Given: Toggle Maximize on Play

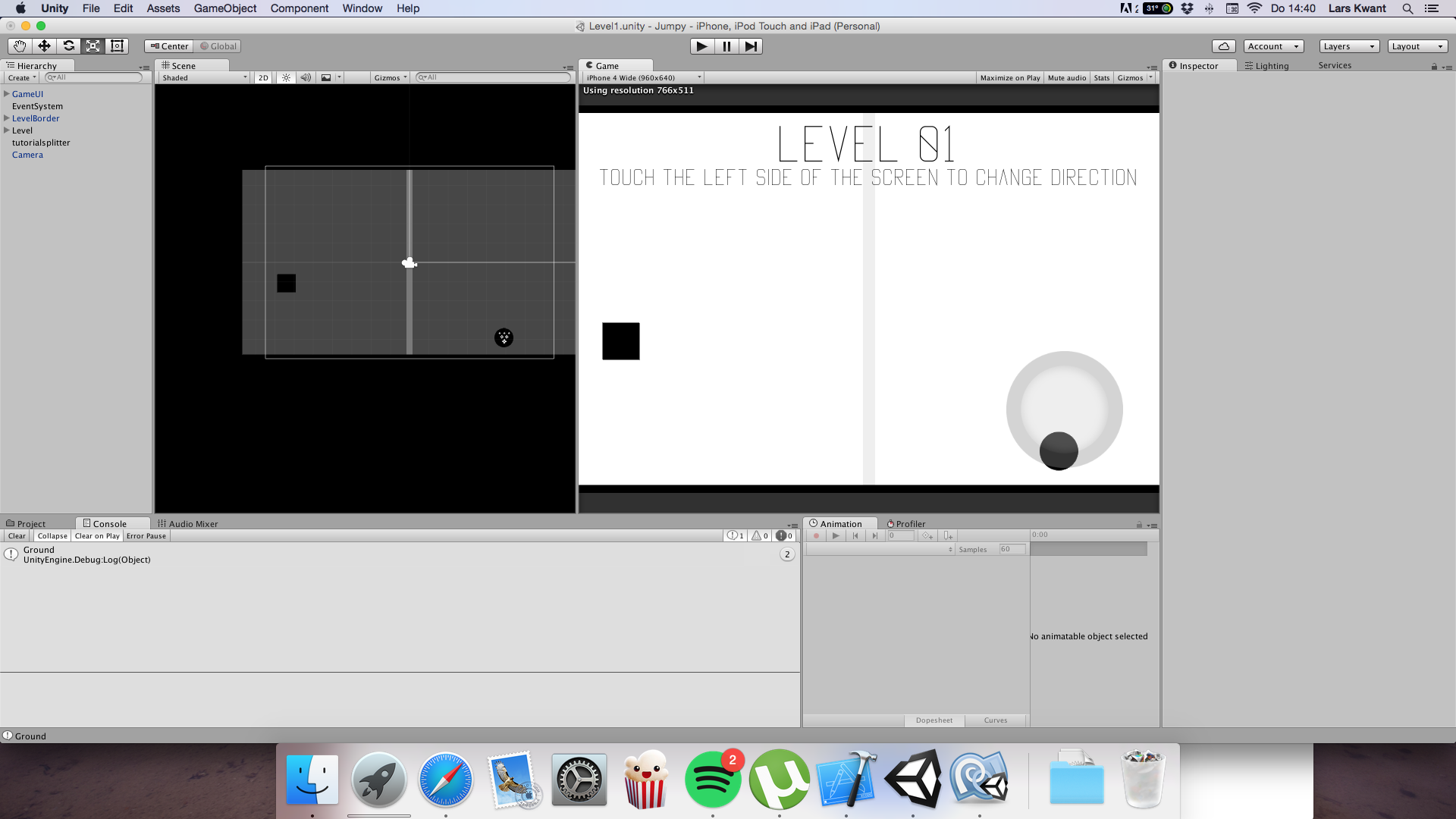Looking at the screenshot, I should pyautogui.click(x=1009, y=77).
